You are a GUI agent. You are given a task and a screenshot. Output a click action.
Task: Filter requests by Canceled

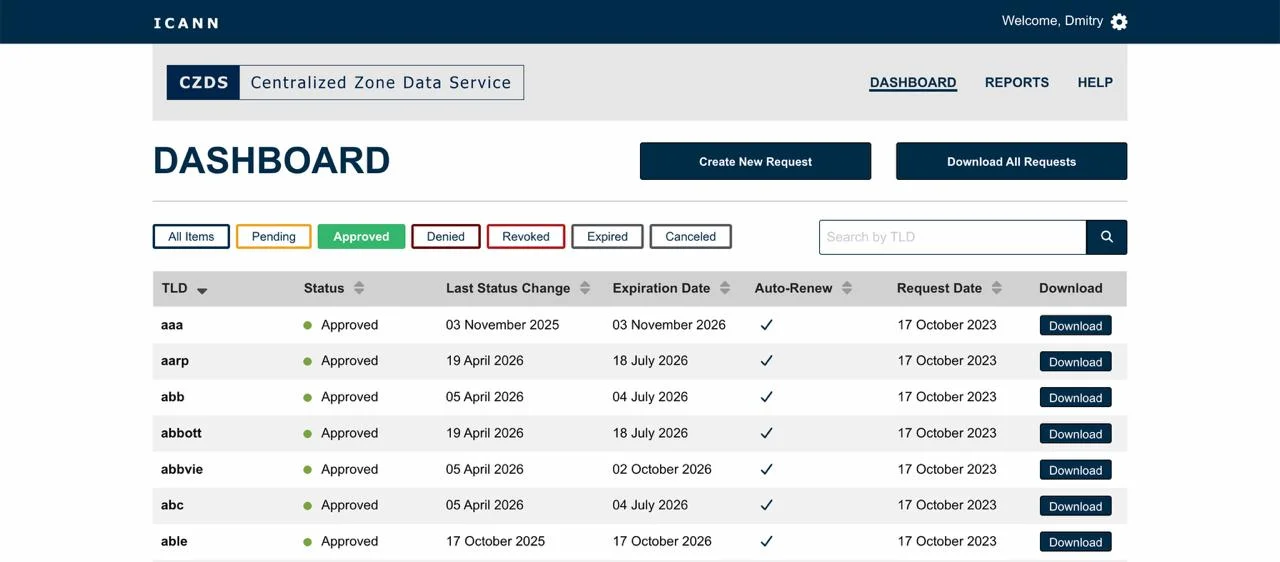click(x=691, y=237)
